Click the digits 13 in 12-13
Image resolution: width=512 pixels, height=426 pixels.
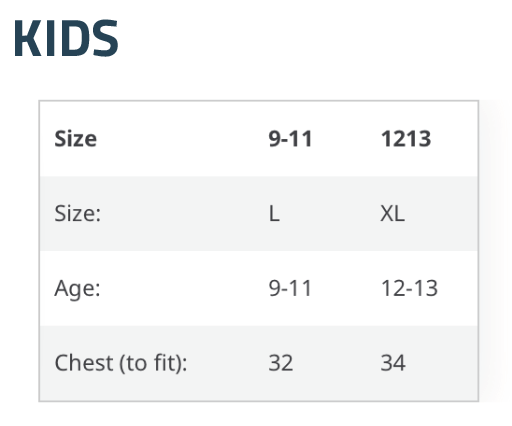click(x=425, y=288)
